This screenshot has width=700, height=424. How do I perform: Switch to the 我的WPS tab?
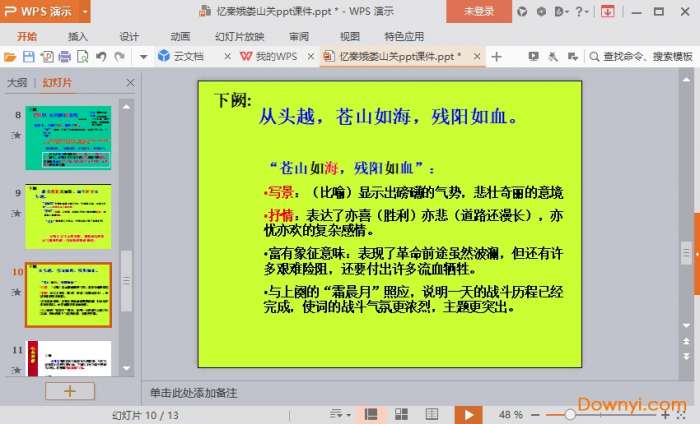(269, 57)
